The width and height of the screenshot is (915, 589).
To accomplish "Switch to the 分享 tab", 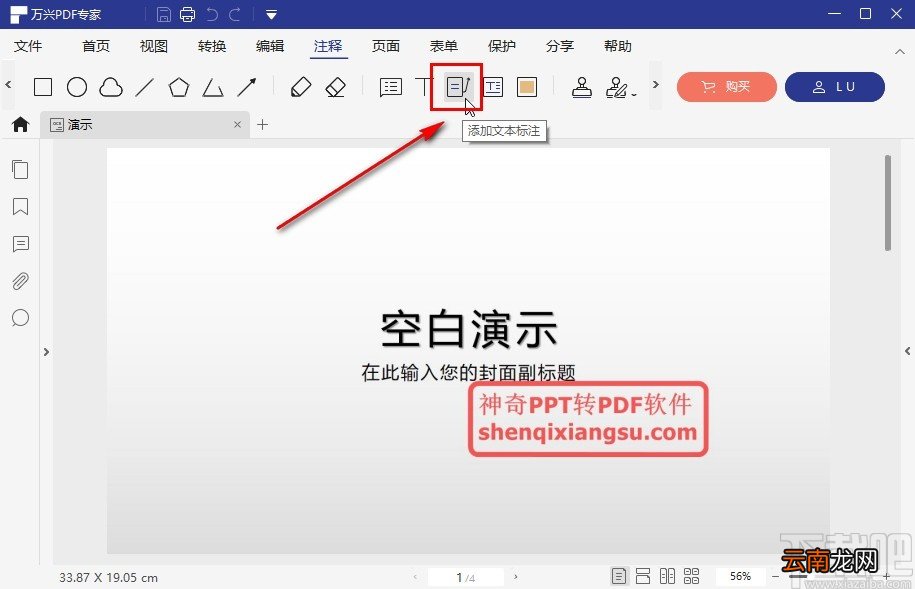I will [560, 46].
